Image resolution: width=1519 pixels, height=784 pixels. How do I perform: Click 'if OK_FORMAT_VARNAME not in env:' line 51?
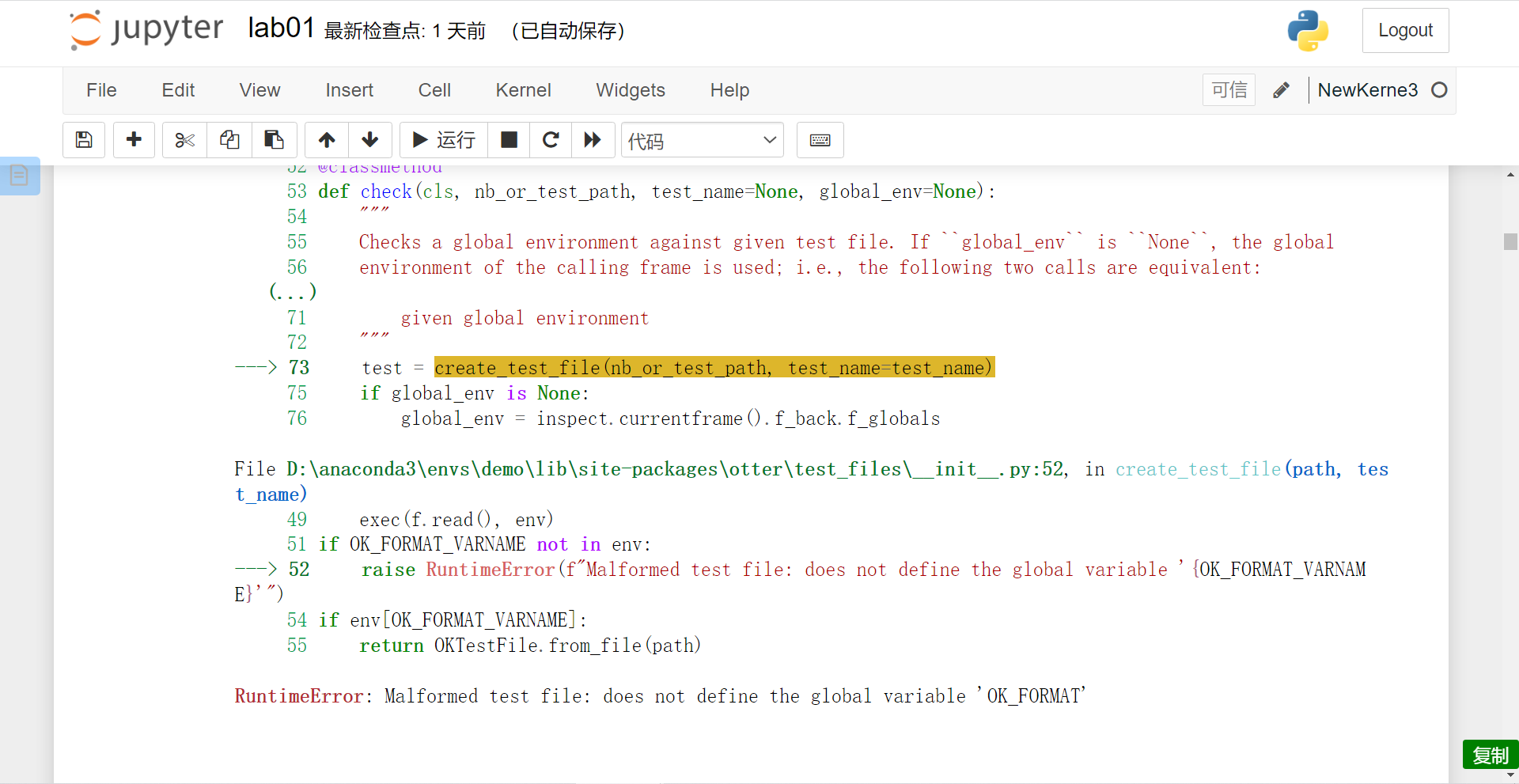(484, 544)
